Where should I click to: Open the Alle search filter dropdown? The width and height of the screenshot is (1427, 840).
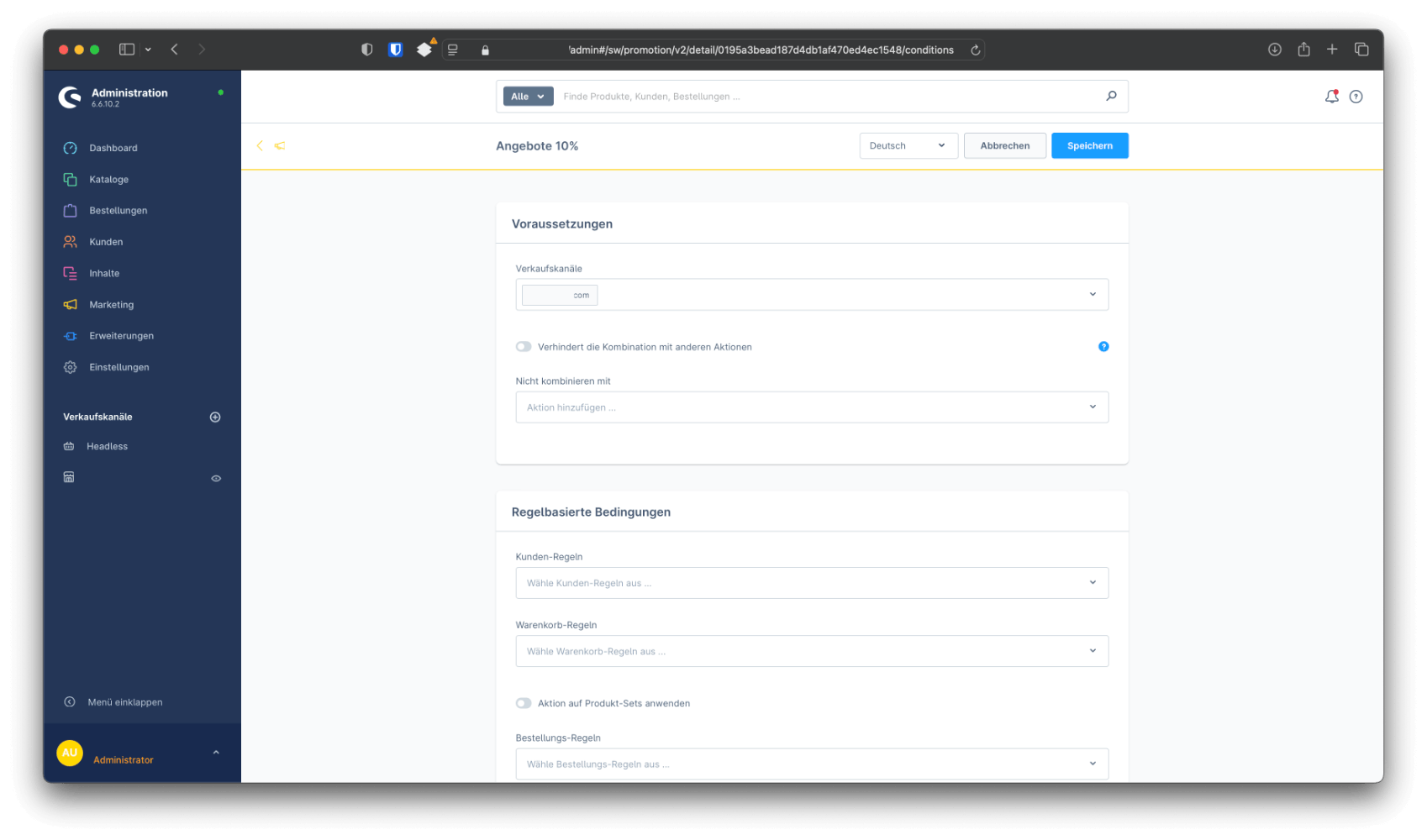coord(528,97)
